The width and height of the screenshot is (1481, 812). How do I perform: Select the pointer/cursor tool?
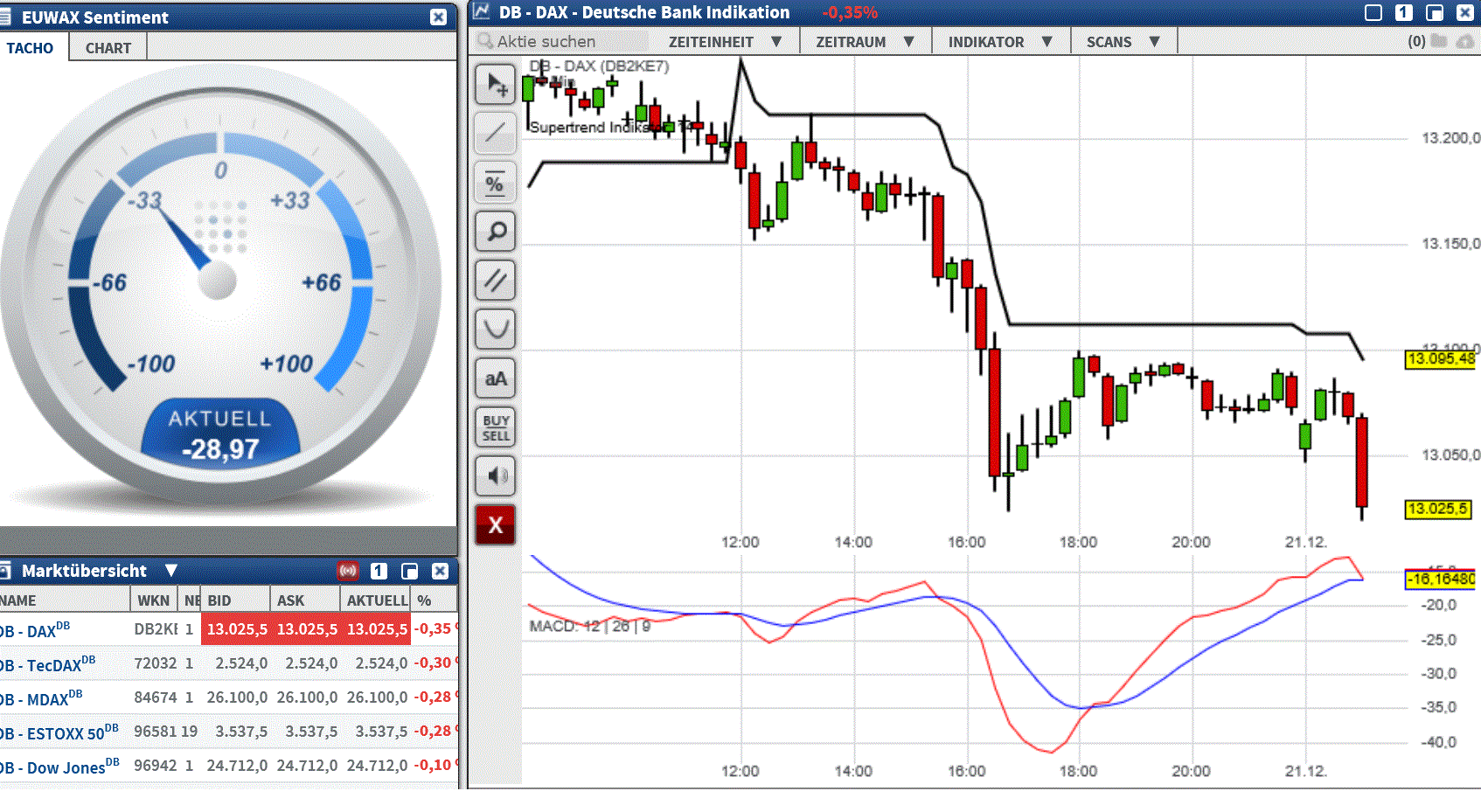(495, 85)
